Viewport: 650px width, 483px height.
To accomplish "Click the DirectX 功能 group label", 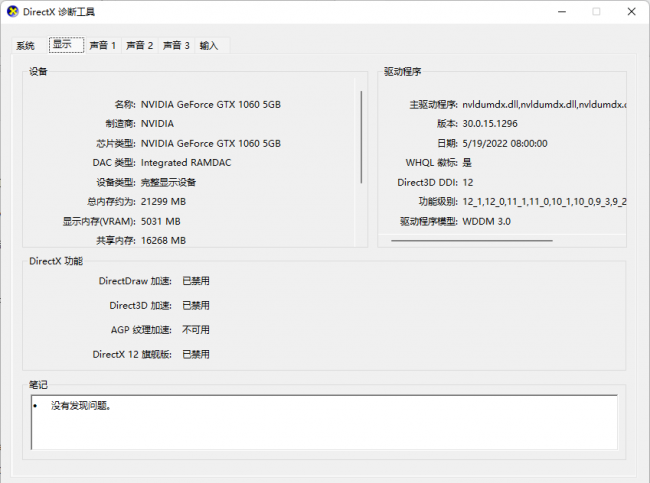I will point(56,261).
